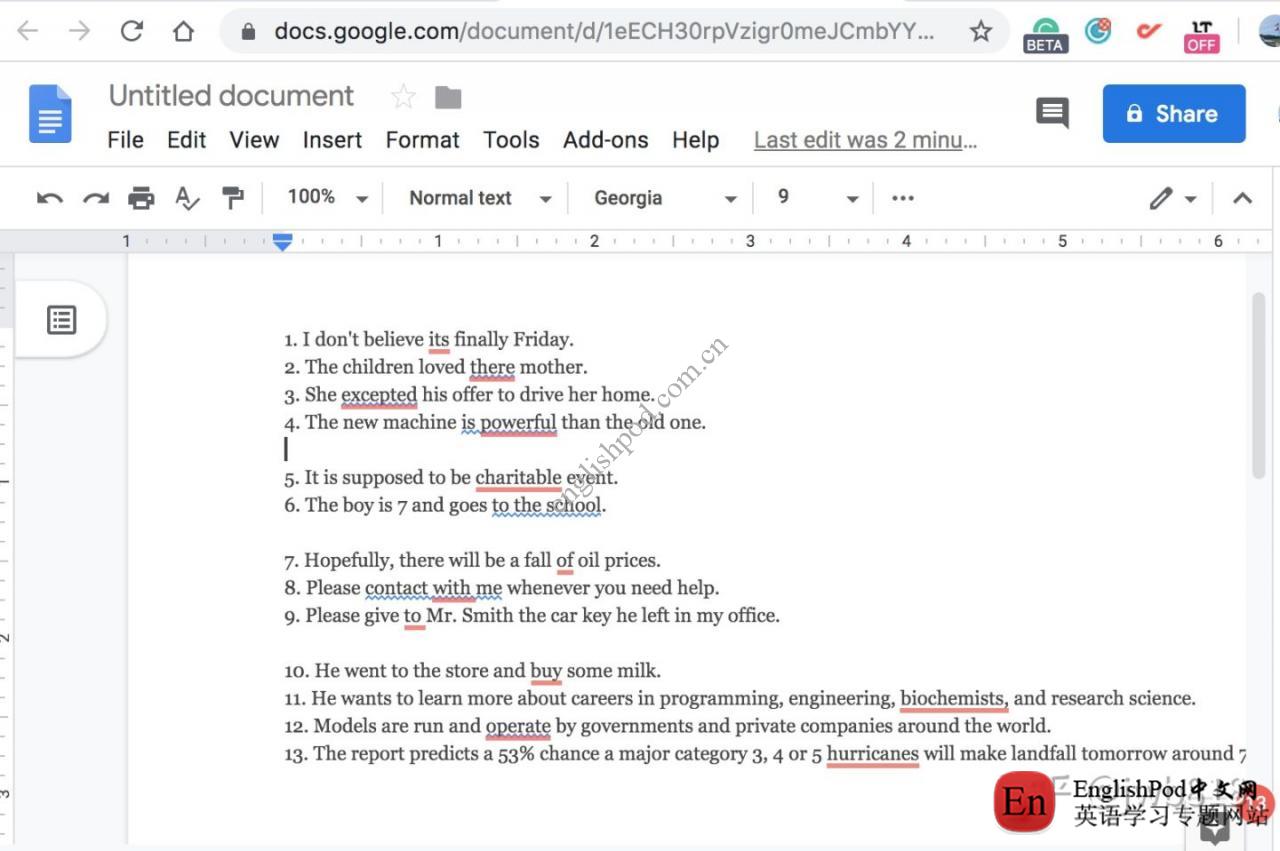Open the Add-ons menu

[605, 140]
